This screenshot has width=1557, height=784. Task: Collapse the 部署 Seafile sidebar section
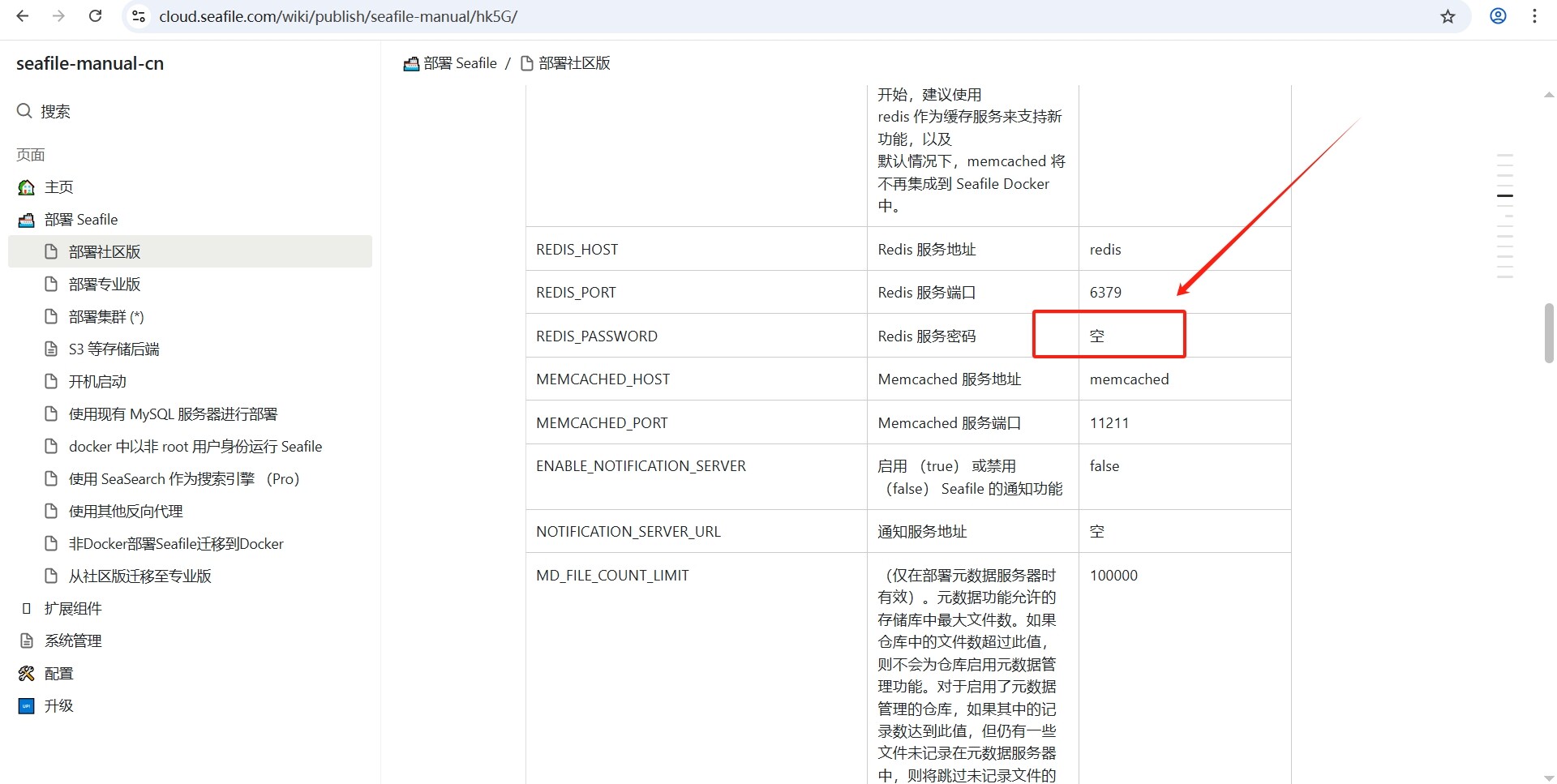coord(80,220)
